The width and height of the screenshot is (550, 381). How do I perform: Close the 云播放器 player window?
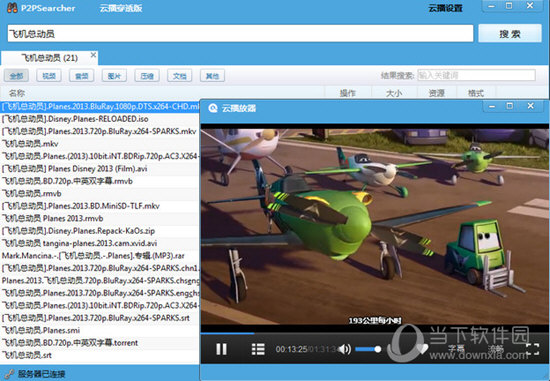[x=530, y=106]
